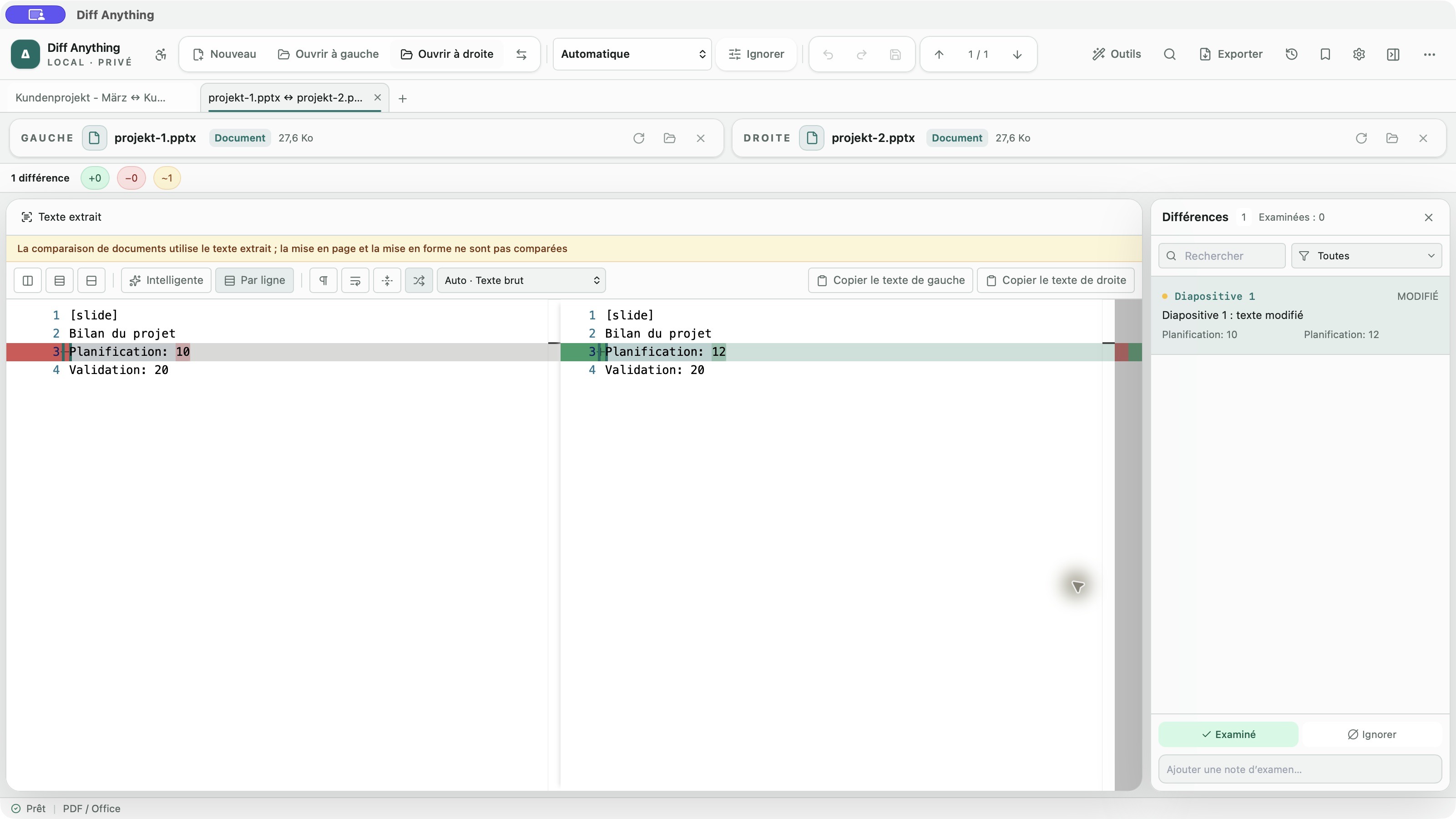This screenshot has height=819, width=1456.
Task: Click the Ajouter une note d’examen field
Action: pyautogui.click(x=1300, y=769)
